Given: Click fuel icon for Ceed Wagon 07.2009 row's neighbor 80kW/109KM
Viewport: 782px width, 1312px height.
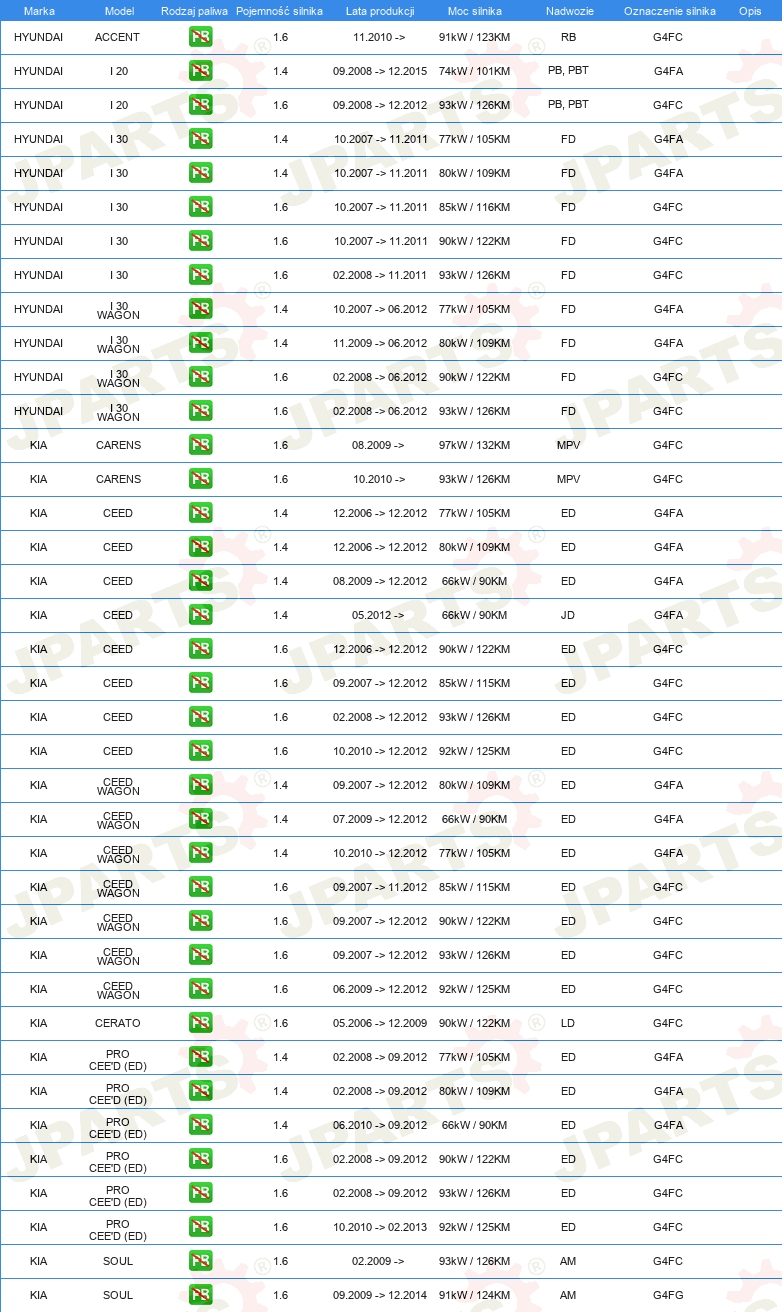Looking at the screenshot, I should point(200,785).
